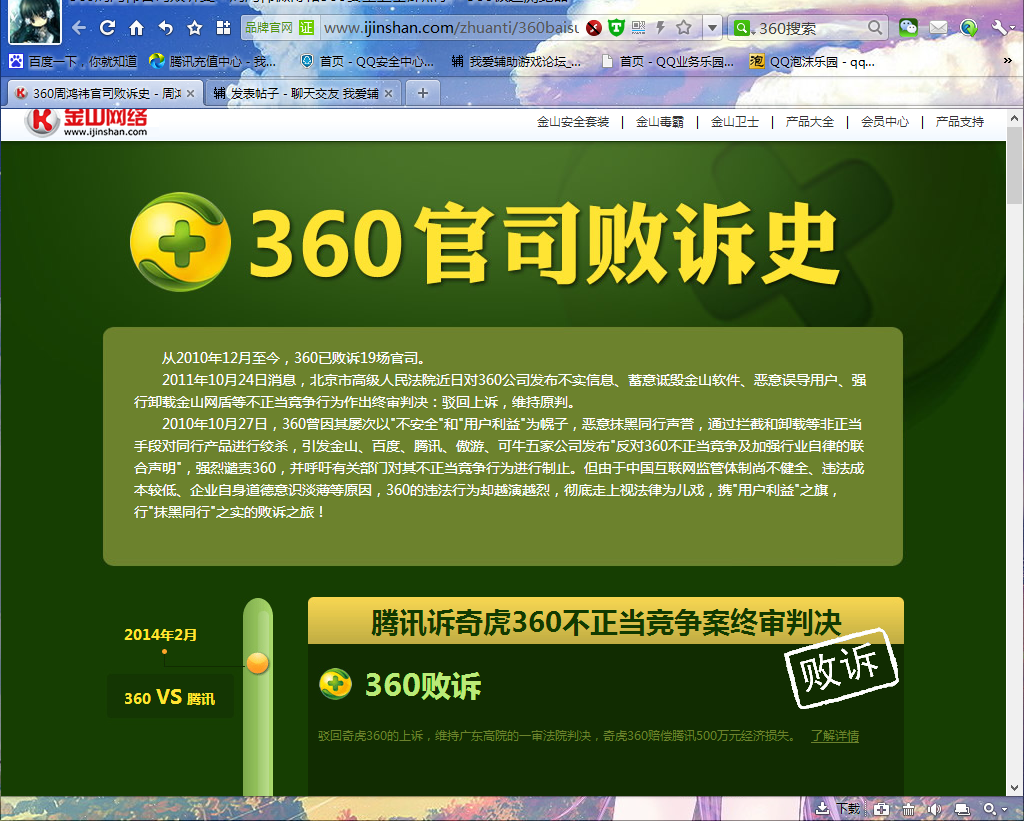Open bookmark 首页 - QQ业务乐园
The image size is (1024, 821).
pyautogui.click(x=667, y=61)
